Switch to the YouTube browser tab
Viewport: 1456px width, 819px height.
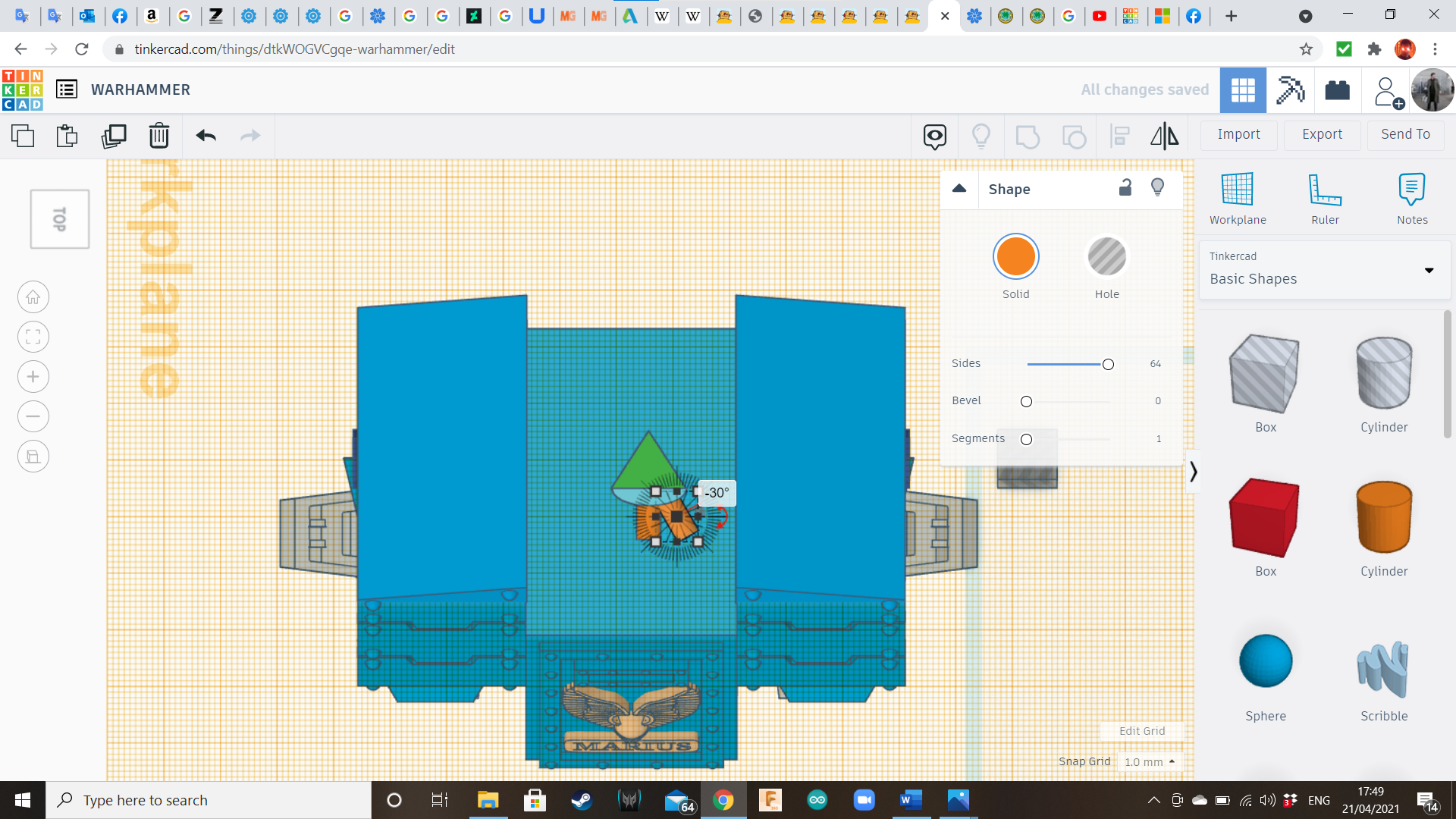click(x=1100, y=16)
